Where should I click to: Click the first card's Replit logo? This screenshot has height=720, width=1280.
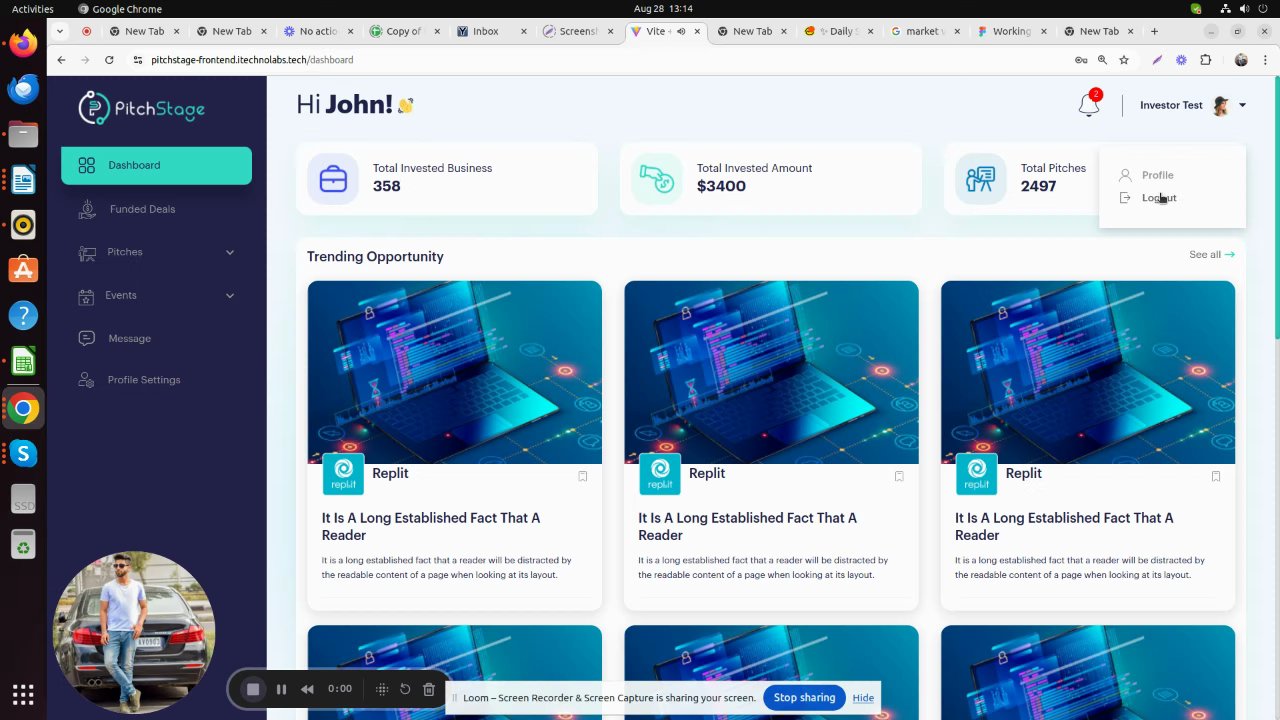coord(343,474)
